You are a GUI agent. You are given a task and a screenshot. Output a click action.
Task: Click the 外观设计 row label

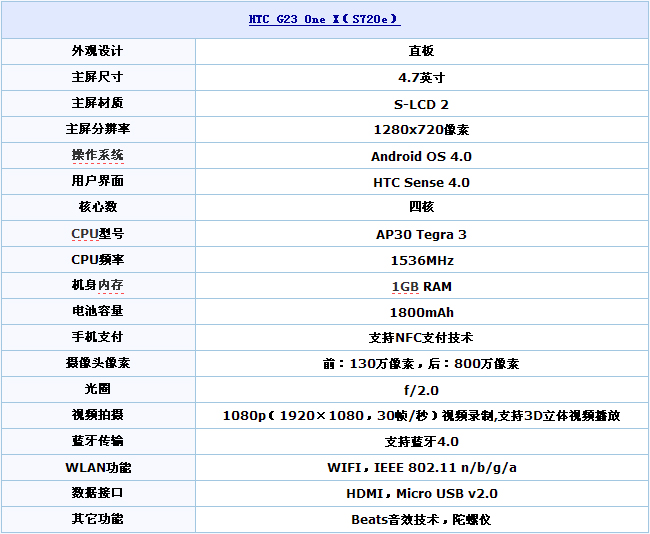pos(98,51)
